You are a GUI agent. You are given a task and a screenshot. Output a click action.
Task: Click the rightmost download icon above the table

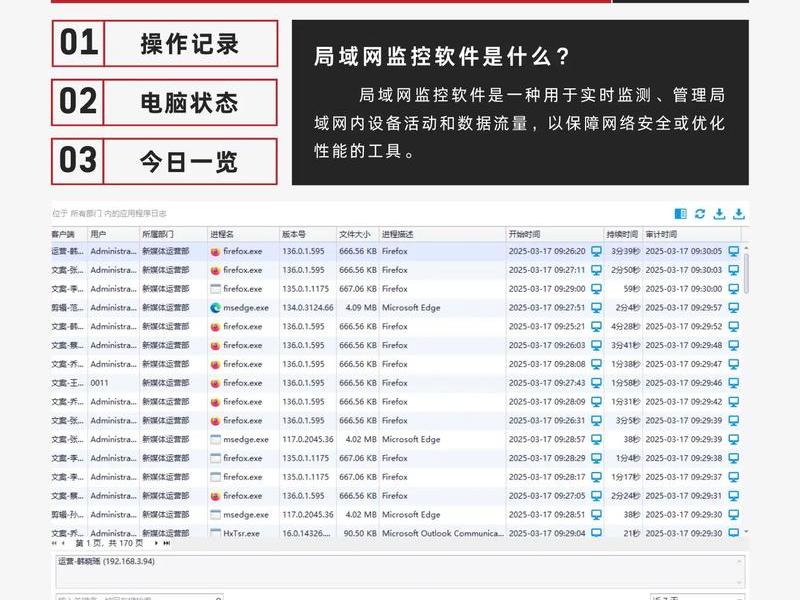click(x=739, y=214)
